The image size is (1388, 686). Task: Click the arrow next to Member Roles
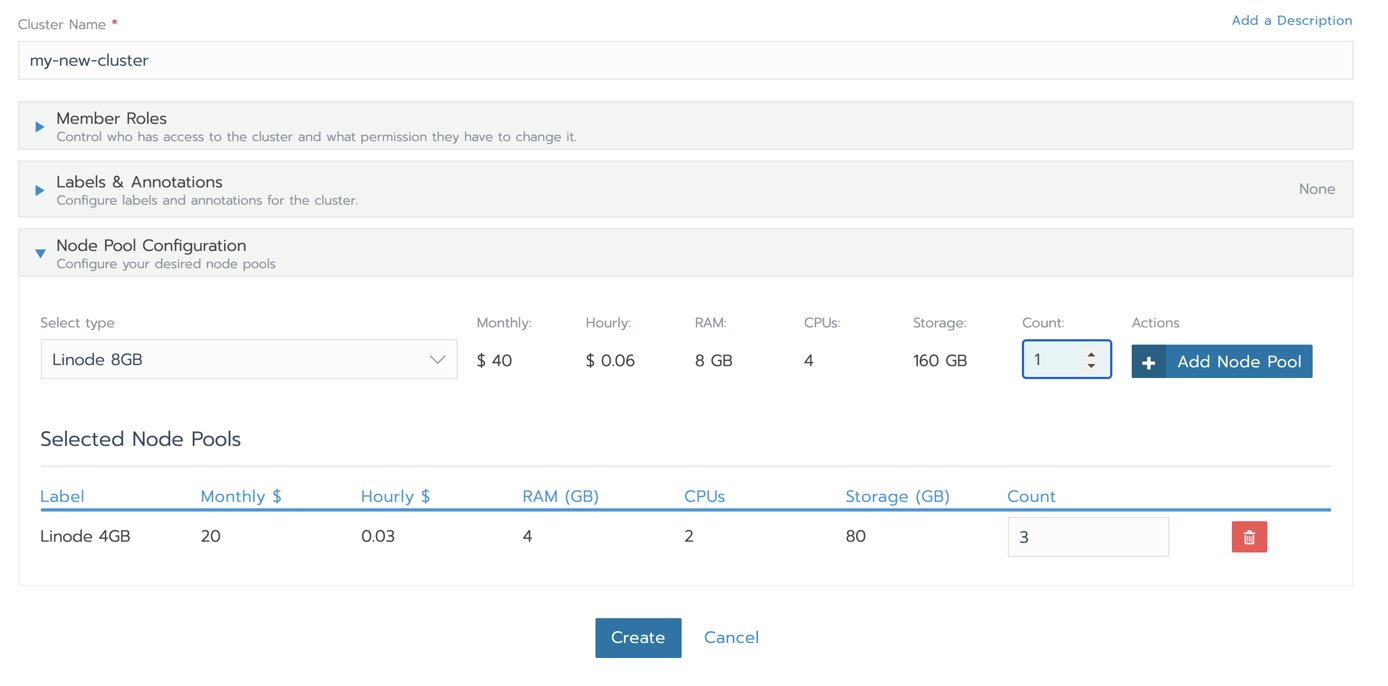pos(39,126)
